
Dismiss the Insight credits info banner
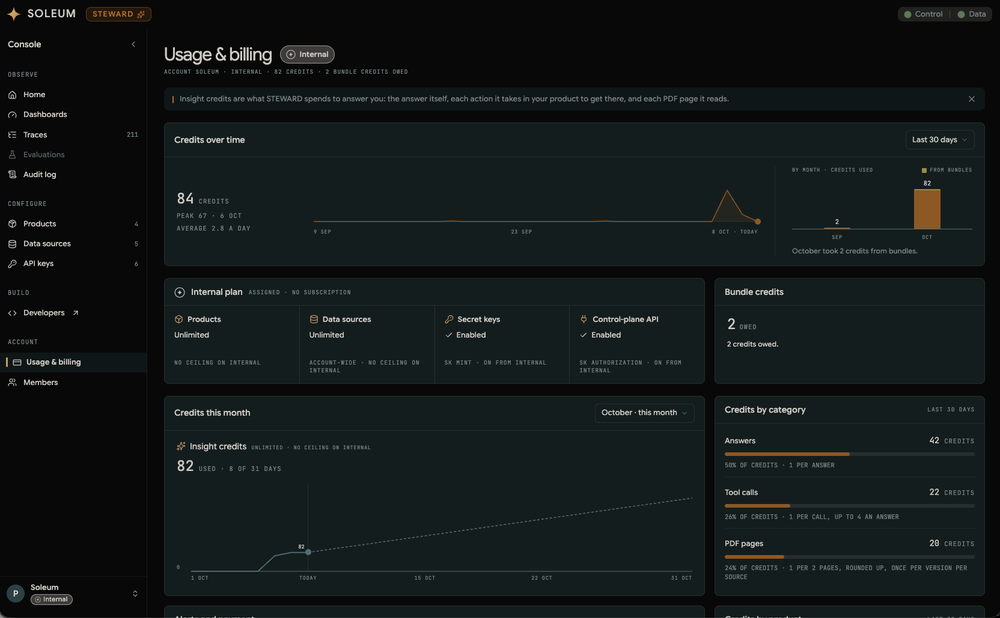pyautogui.click(x=971, y=99)
